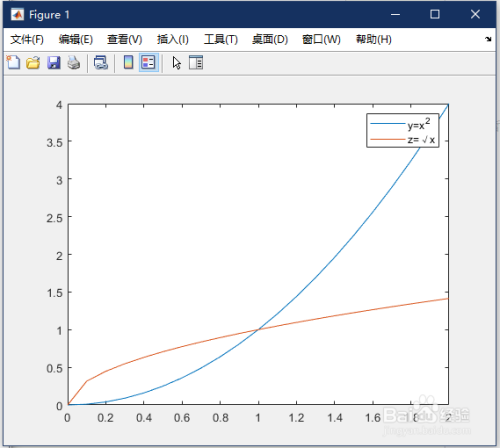Minimize the Figure 1 window
Image resolution: width=500 pixels, height=448 pixels.
coord(395,14)
